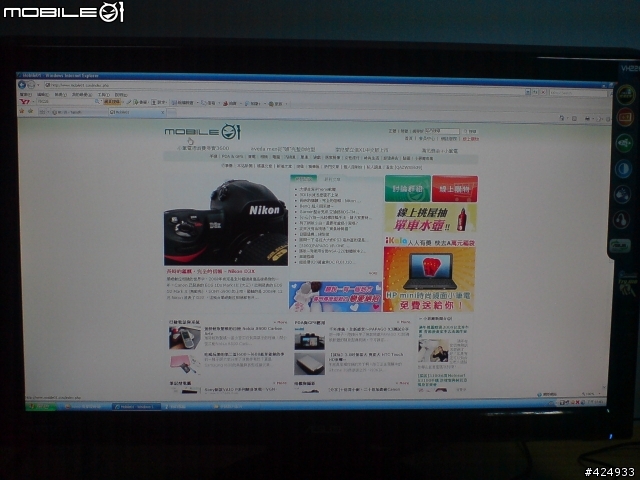Click the PDA & GPS navigation link
Image resolution: width=640 pixels, height=480 pixels.
pos(232,156)
